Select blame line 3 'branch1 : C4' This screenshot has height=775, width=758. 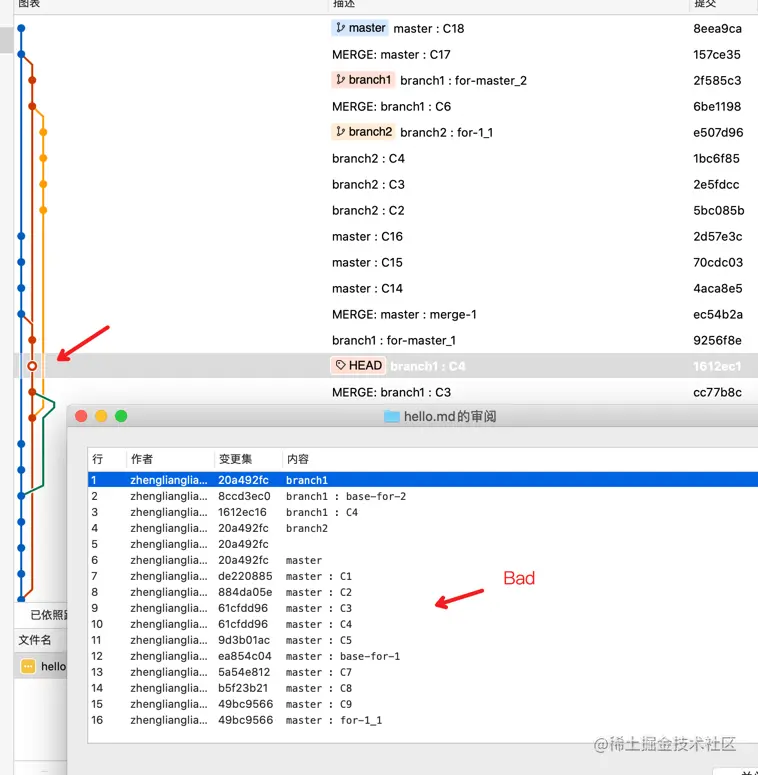[x=422, y=512]
